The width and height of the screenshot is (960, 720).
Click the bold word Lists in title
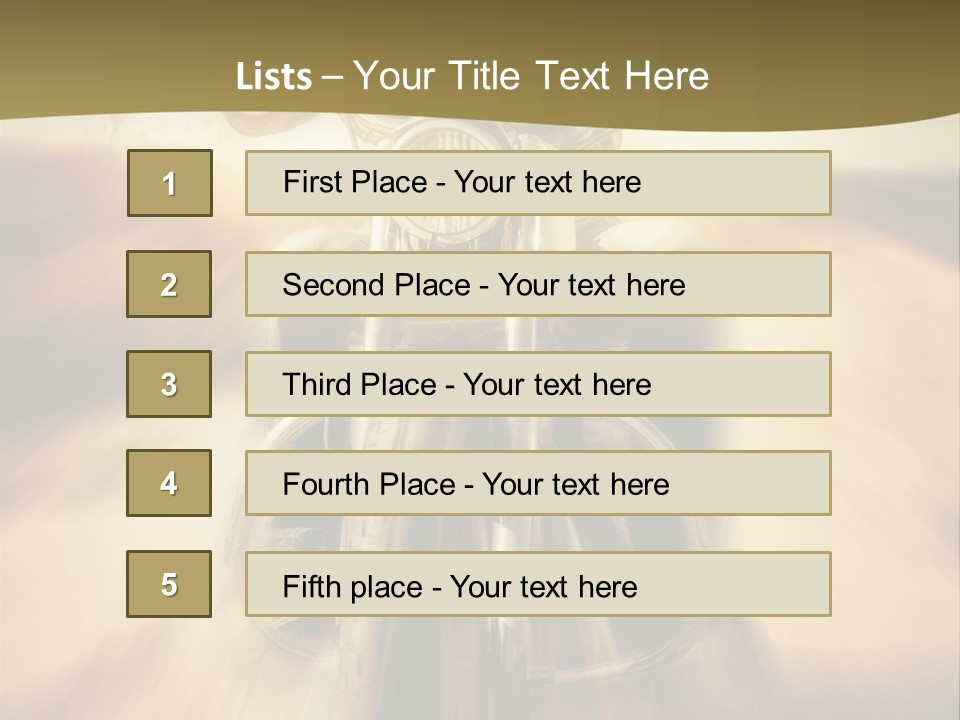pos(274,77)
